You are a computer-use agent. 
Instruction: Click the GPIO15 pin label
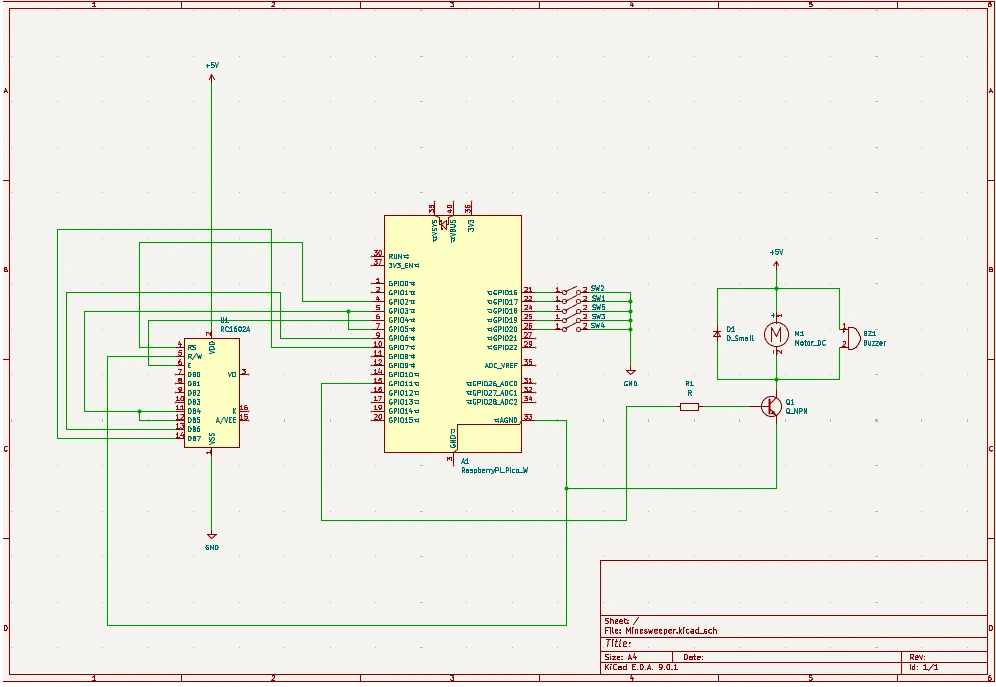(x=404, y=420)
